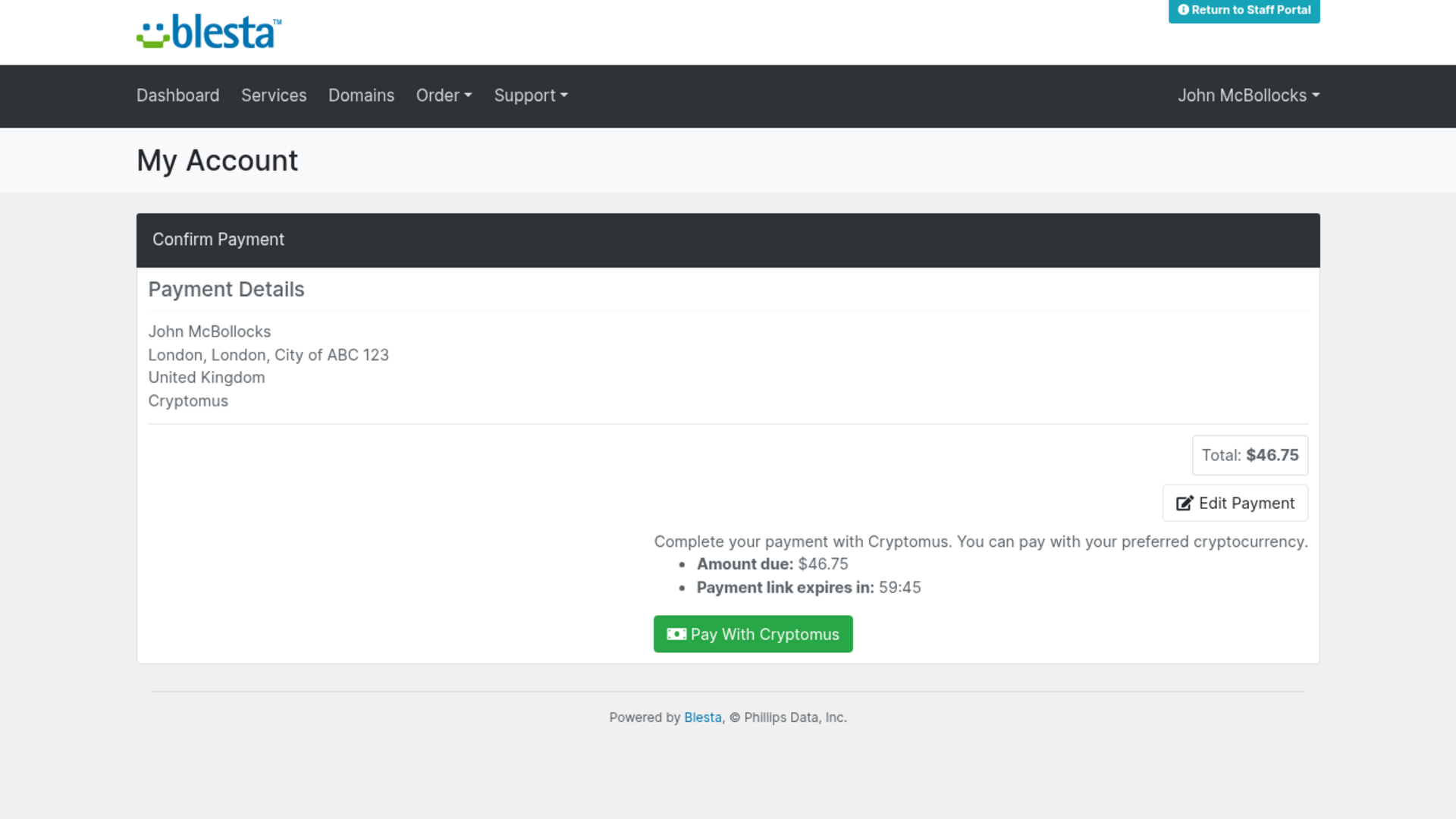Click the Edit Payment button
This screenshot has width=1456, height=819.
coord(1235,503)
